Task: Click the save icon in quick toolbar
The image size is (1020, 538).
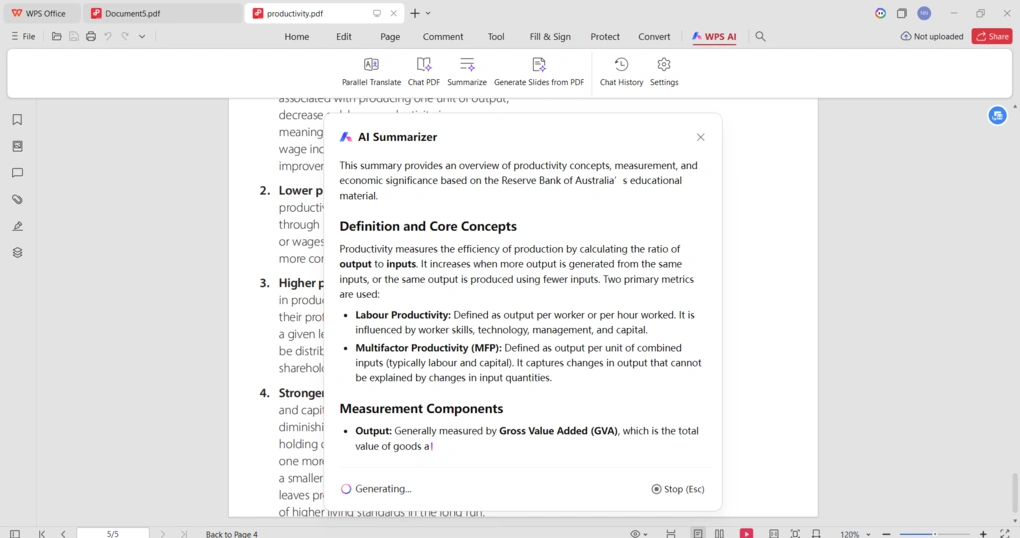Action: [x=74, y=36]
